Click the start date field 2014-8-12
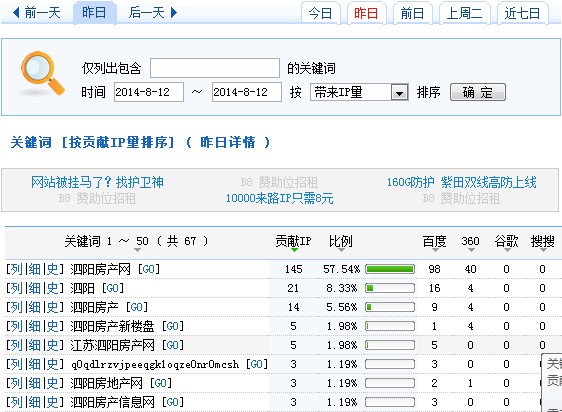 (149, 92)
